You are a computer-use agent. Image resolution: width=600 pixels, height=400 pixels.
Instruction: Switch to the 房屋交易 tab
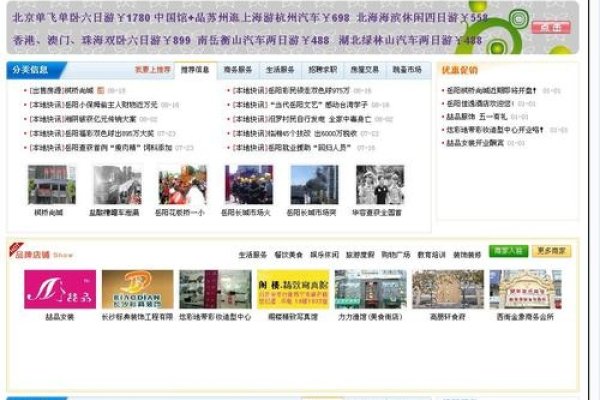364,71
